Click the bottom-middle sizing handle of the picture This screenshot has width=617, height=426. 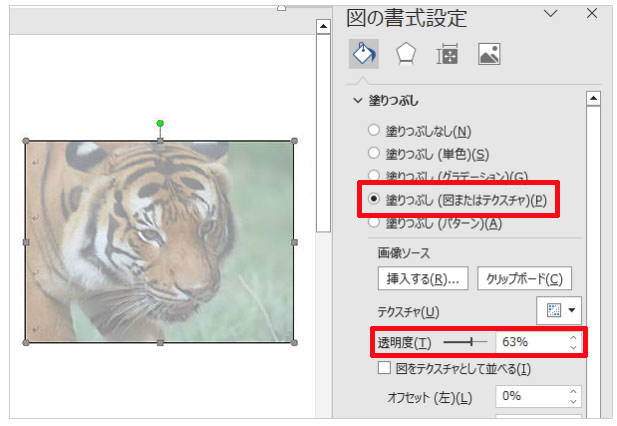[x=160, y=343]
